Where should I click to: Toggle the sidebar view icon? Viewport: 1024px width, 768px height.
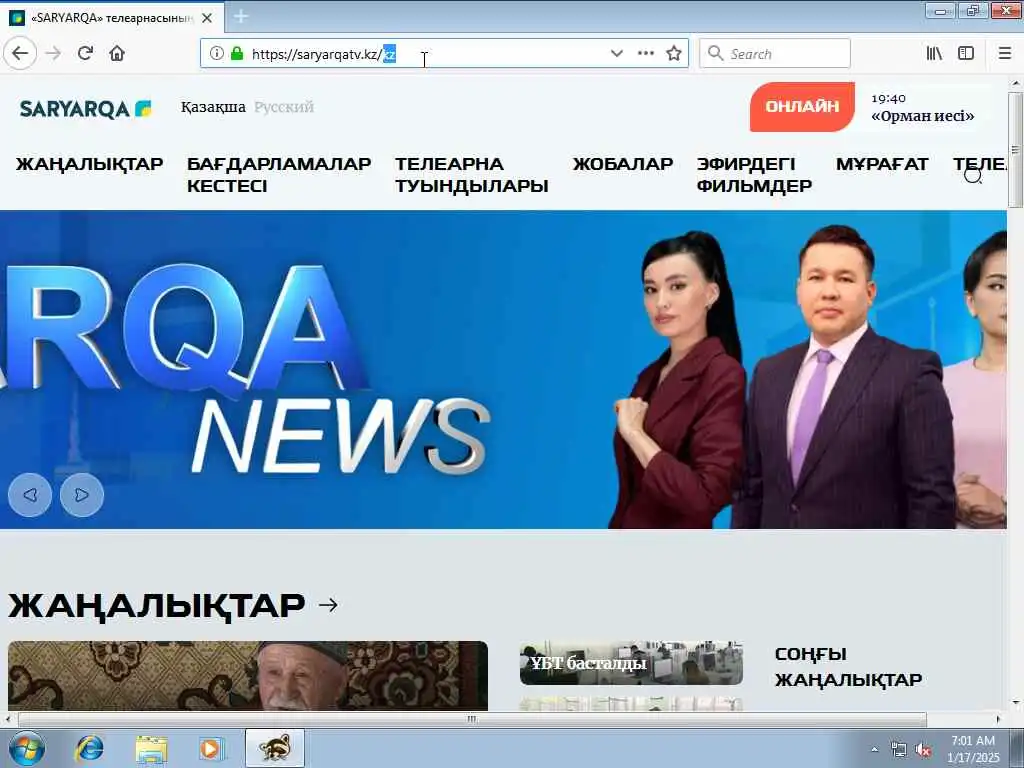[966, 54]
